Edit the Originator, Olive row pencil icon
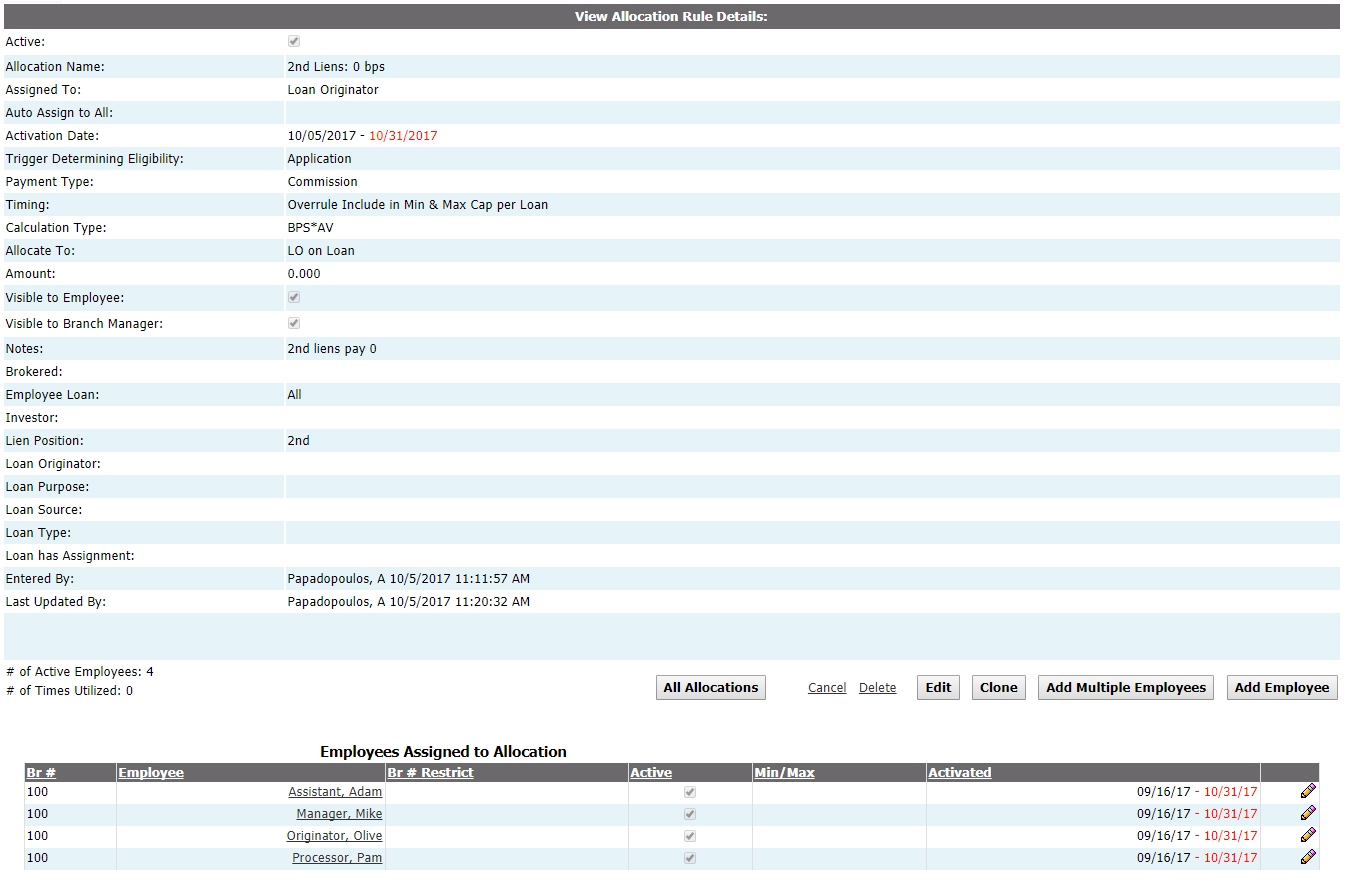Viewport: 1357px width, 882px height. tap(1308, 835)
